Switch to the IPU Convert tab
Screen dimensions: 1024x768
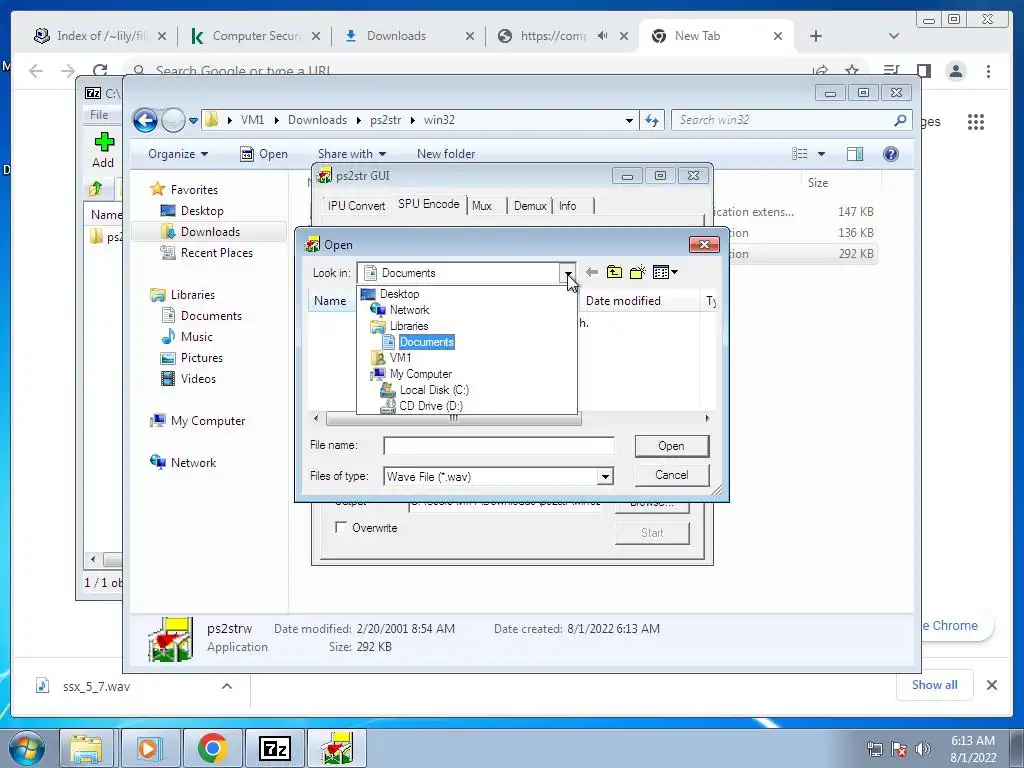click(357, 206)
